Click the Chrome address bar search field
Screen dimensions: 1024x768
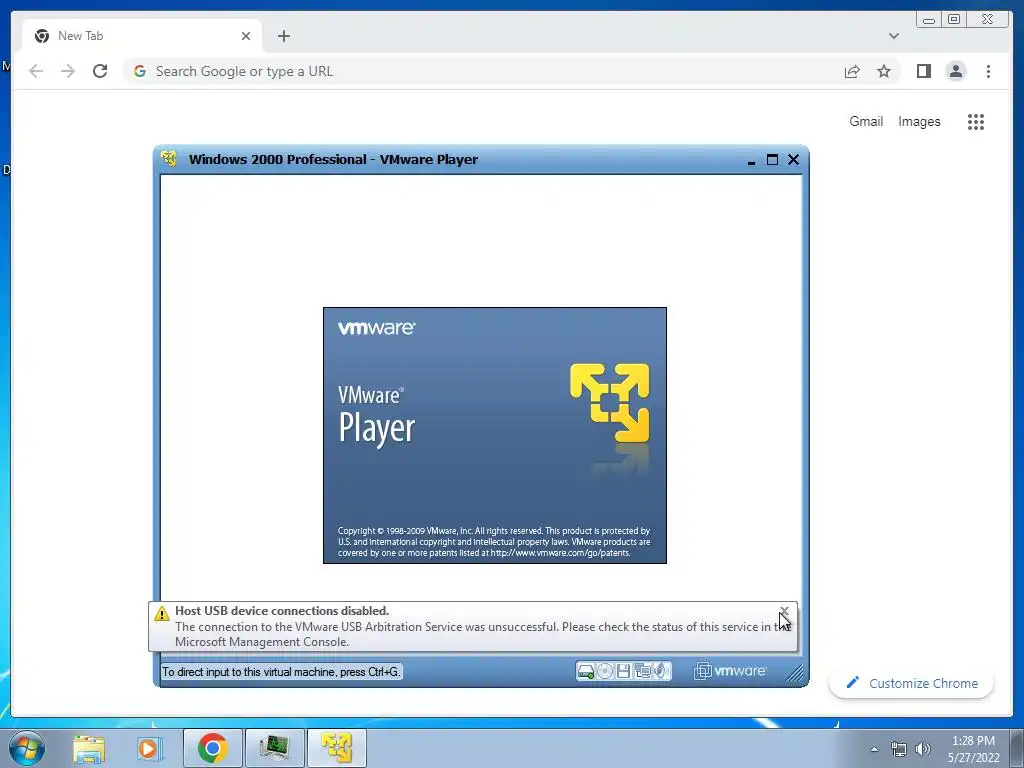(x=483, y=71)
